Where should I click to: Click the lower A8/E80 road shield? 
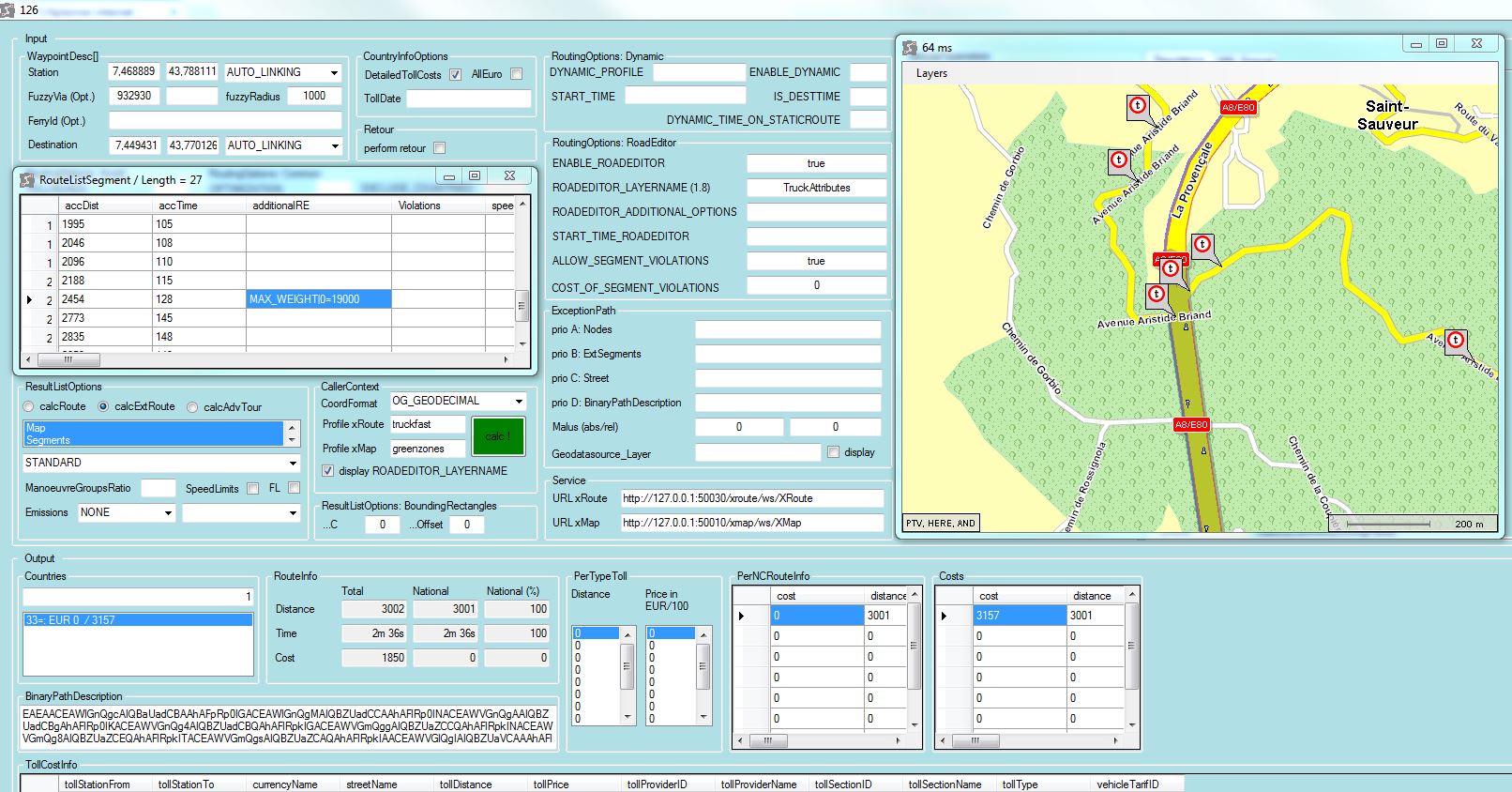tap(1191, 425)
